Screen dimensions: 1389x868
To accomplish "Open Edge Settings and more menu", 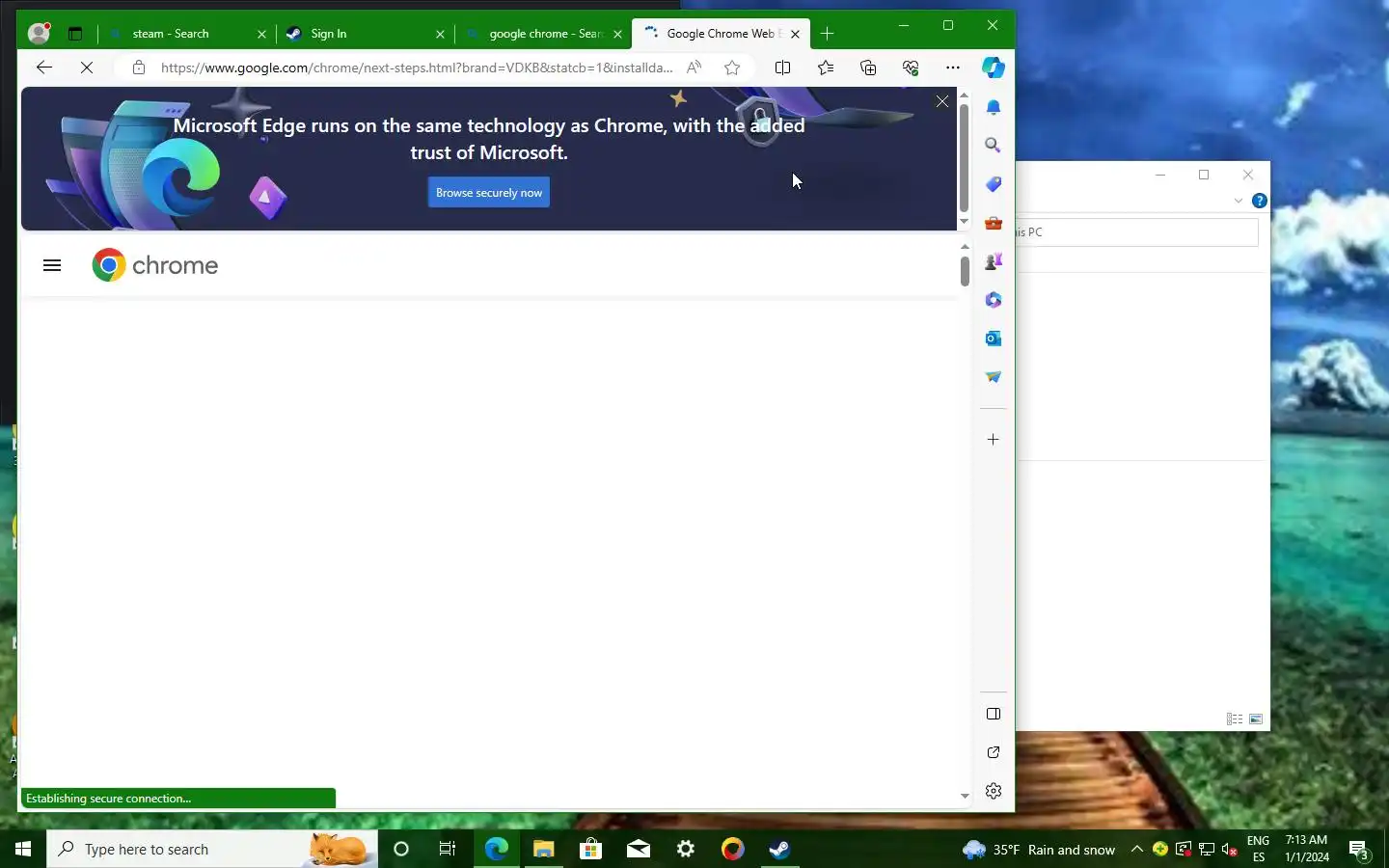I will point(953,68).
